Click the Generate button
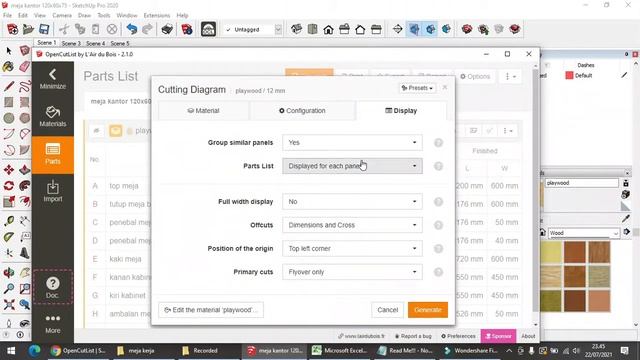 coord(428,310)
